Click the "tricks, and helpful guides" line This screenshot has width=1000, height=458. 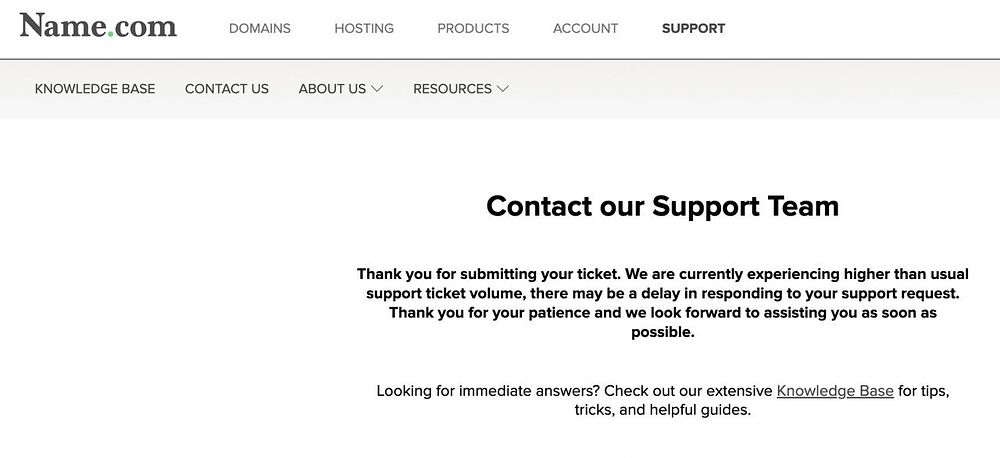point(662,410)
